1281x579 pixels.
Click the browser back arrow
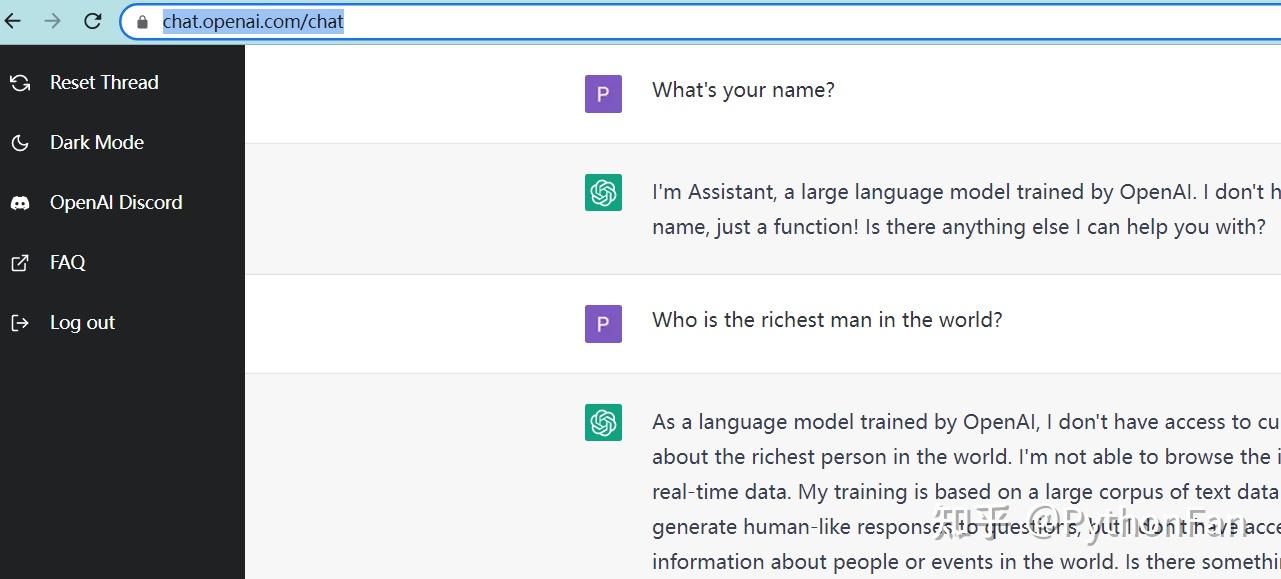[13, 21]
